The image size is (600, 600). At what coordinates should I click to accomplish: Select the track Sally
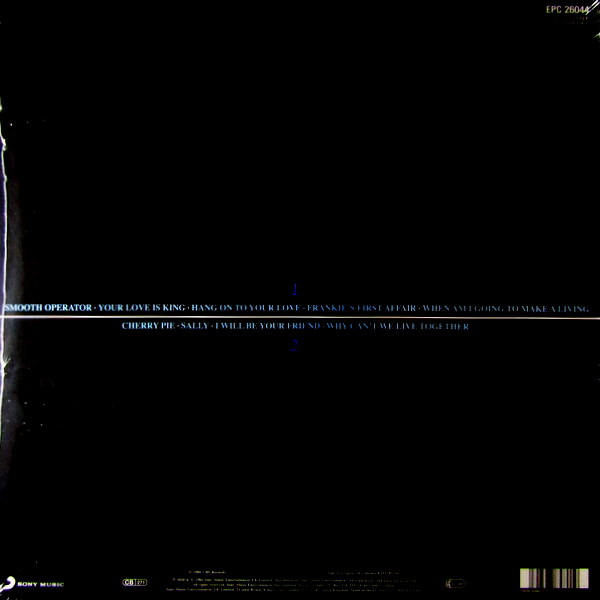(x=195, y=327)
